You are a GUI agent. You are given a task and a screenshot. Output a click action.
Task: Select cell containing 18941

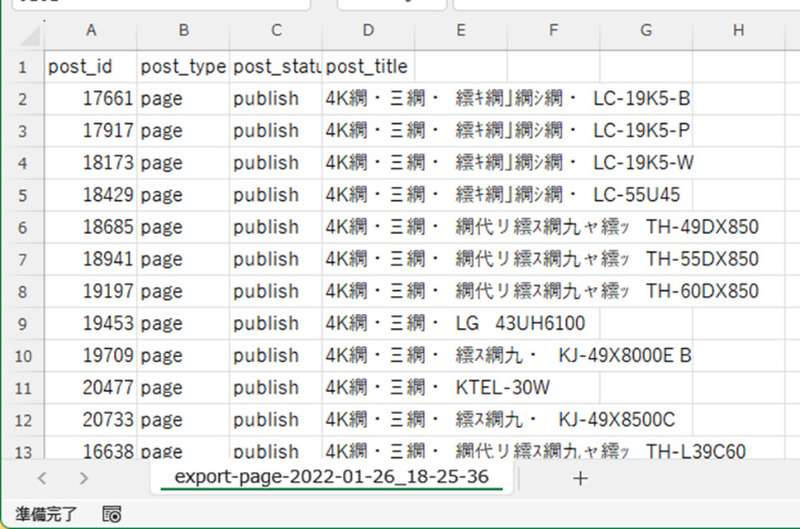91,259
